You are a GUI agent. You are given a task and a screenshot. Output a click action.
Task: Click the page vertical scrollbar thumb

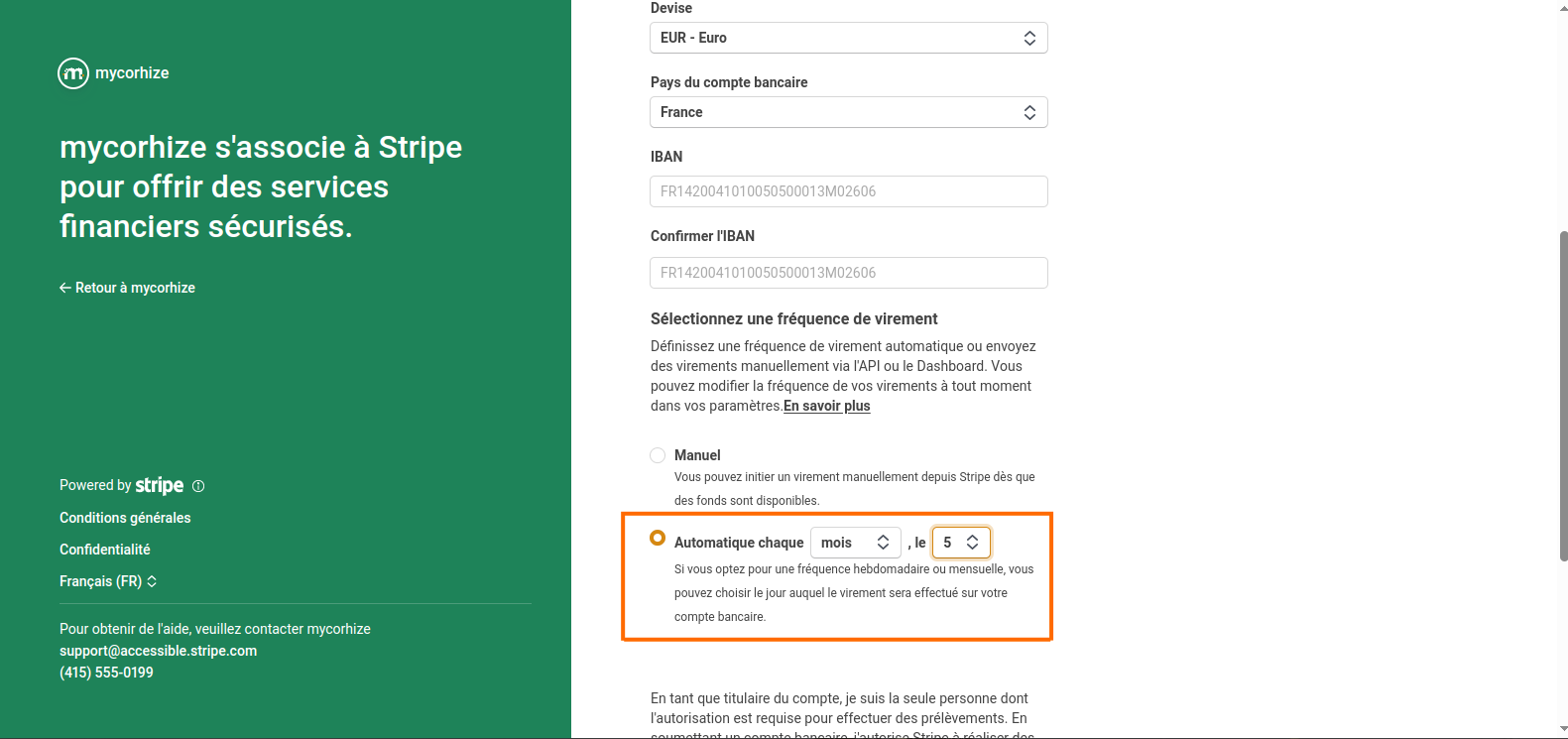pyautogui.click(x=1563, y=395)
